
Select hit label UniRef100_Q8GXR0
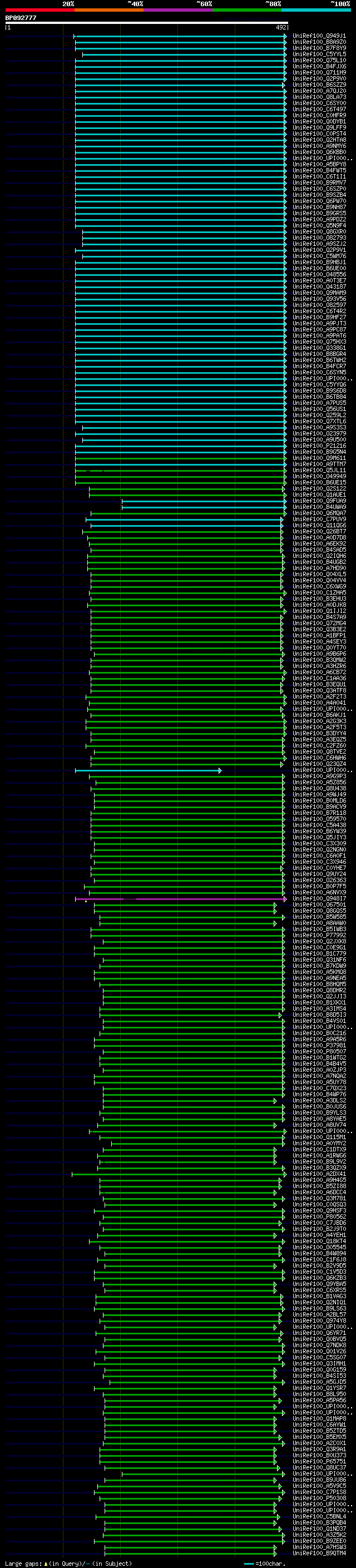click(319, 232)
